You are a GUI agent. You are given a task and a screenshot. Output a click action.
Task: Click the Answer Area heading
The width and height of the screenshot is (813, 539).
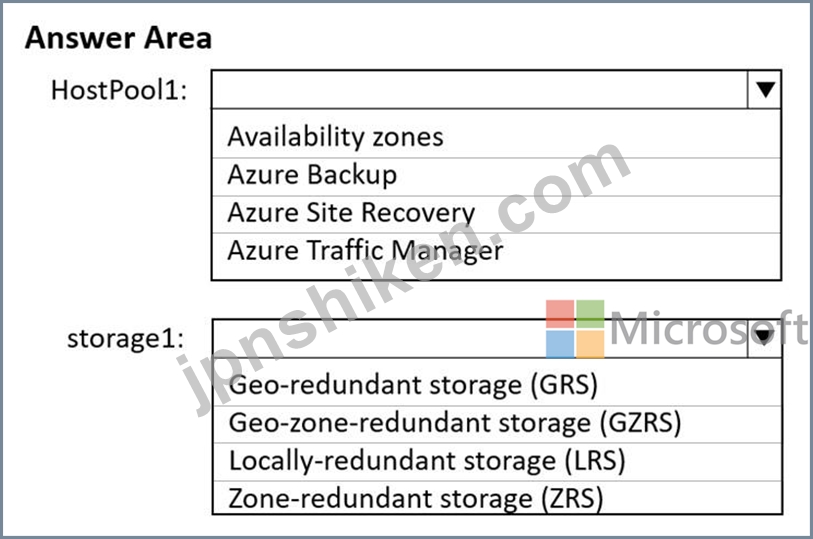[118, 38]
